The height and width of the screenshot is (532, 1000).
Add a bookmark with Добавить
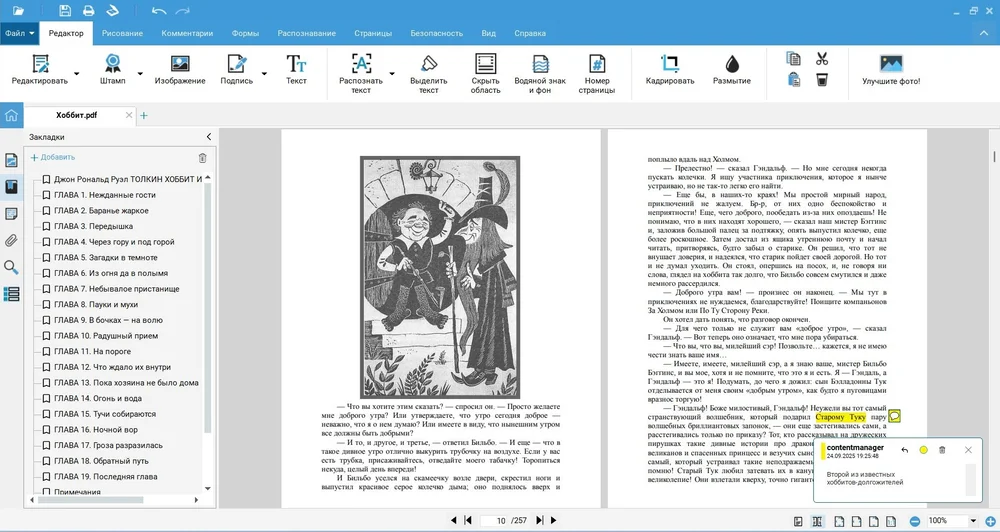[x=53, y=157]
